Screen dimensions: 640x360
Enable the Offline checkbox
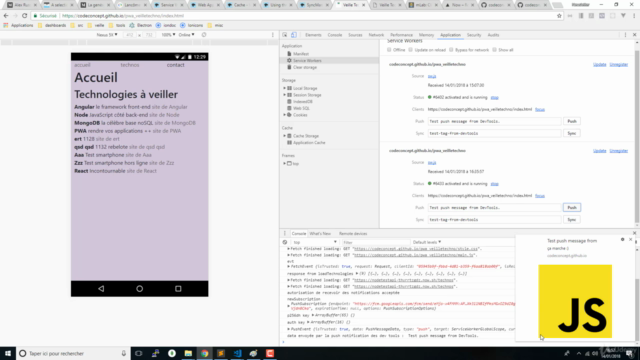pyautogui.click(x=389, y=50)
